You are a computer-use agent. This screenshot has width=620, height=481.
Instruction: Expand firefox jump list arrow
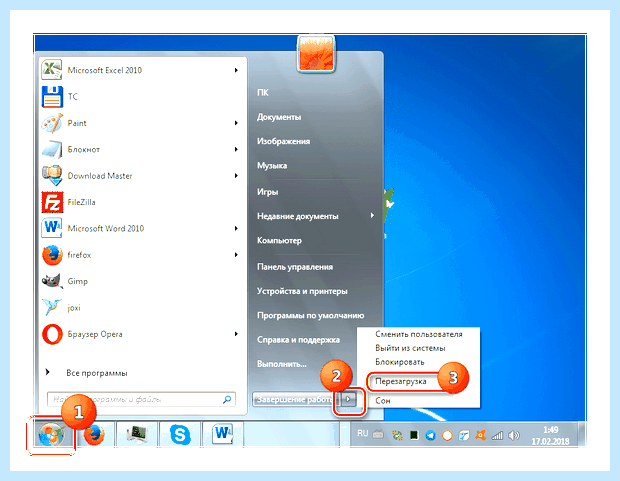236,255
